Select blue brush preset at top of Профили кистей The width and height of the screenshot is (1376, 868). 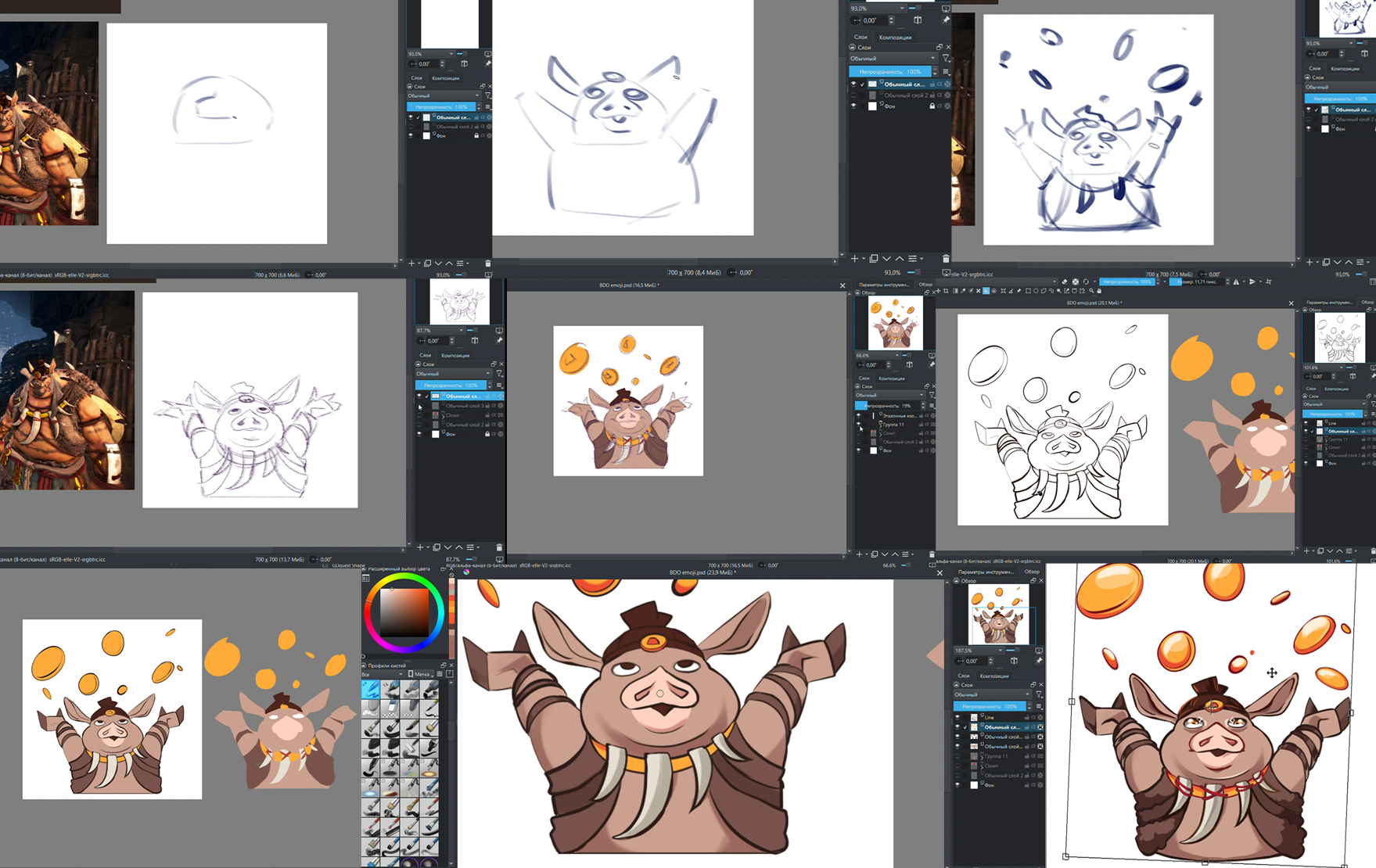pyautogui.click(x=371, y=690)
